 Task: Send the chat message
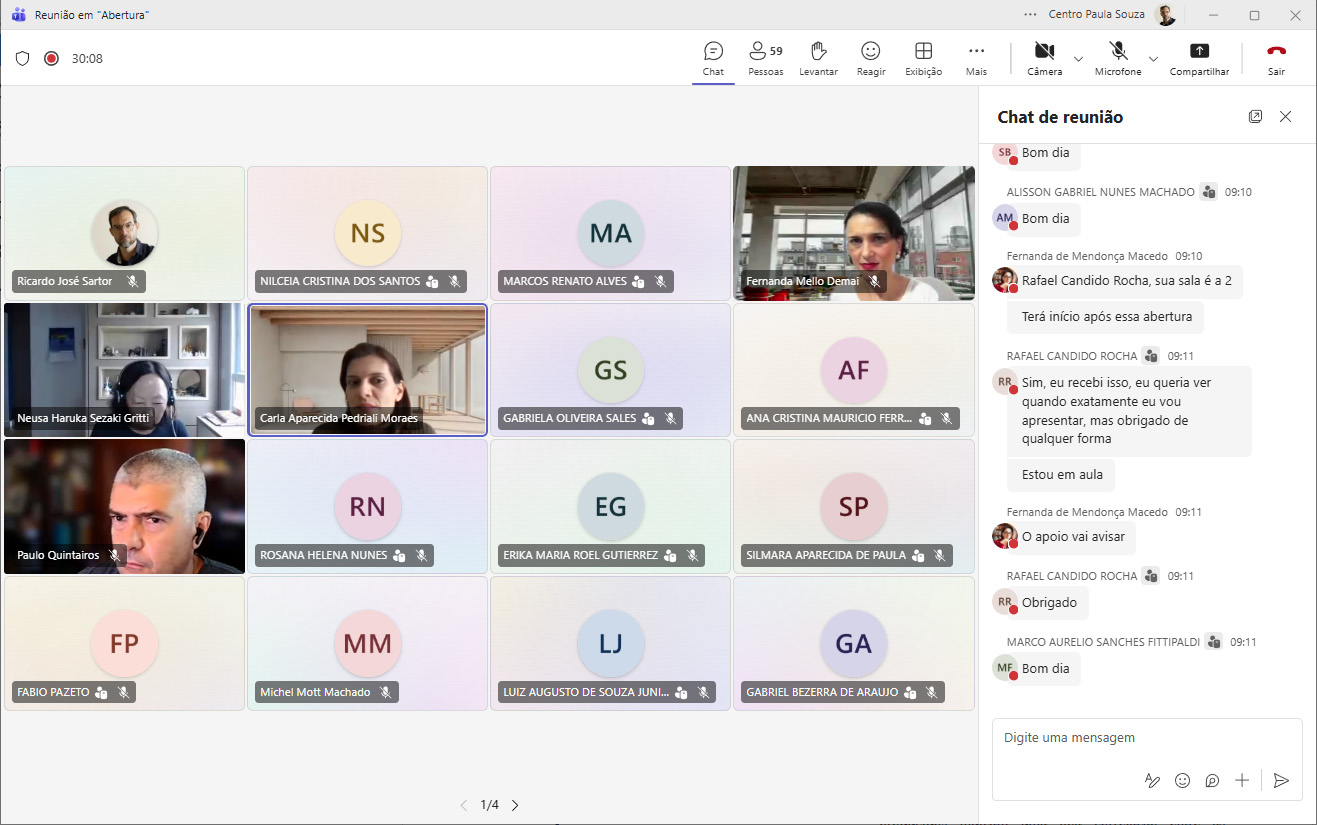[x=1281, y=781]
